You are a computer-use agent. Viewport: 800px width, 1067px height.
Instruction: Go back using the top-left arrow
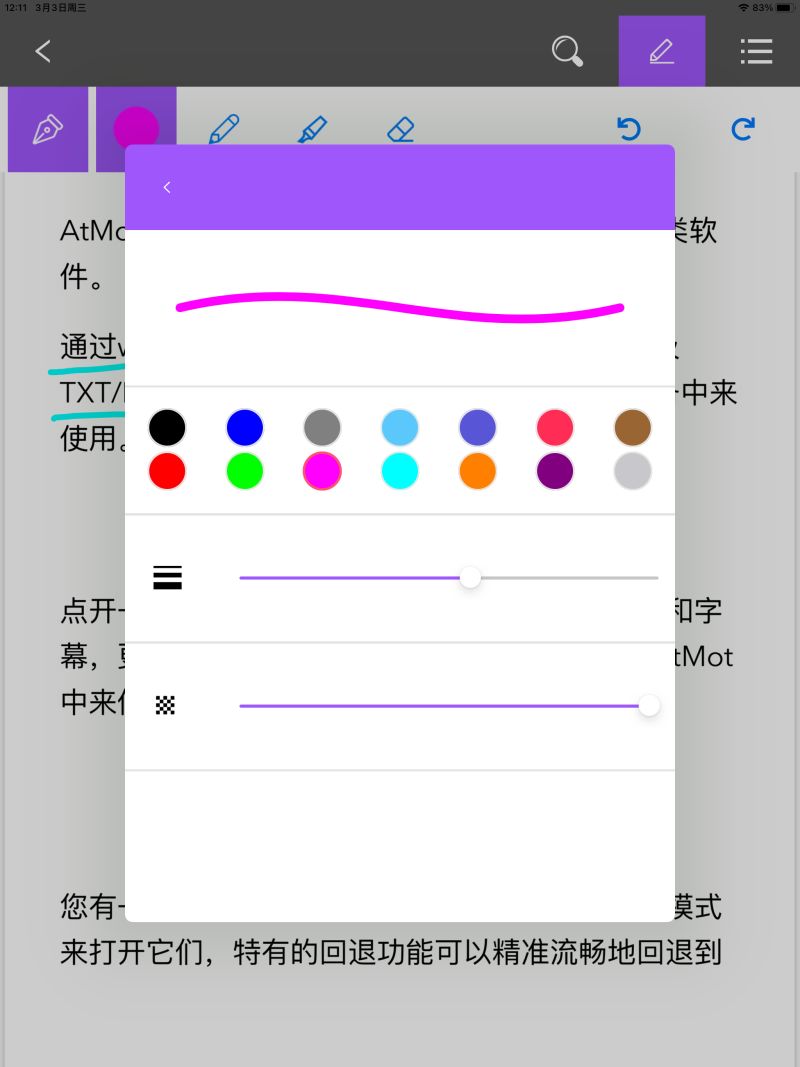43,51
